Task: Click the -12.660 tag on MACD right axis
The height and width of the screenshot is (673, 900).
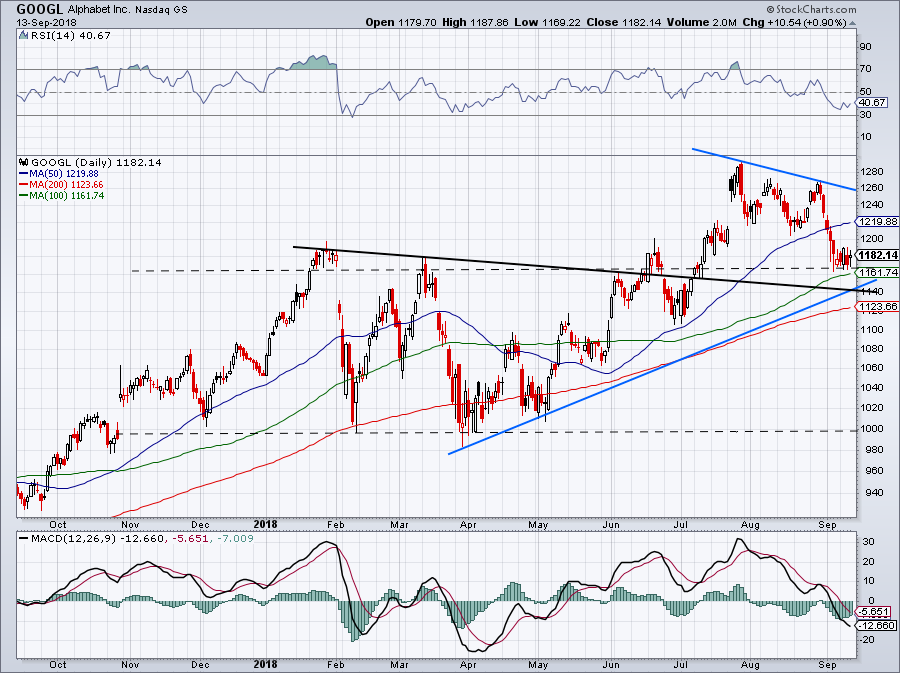Action: click(878, 625)
